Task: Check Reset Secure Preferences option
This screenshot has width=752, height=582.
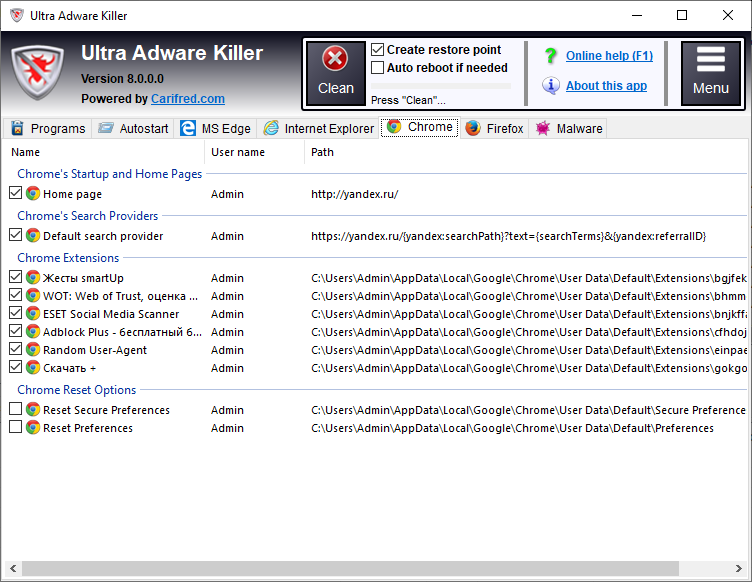Action: point(15,409)
